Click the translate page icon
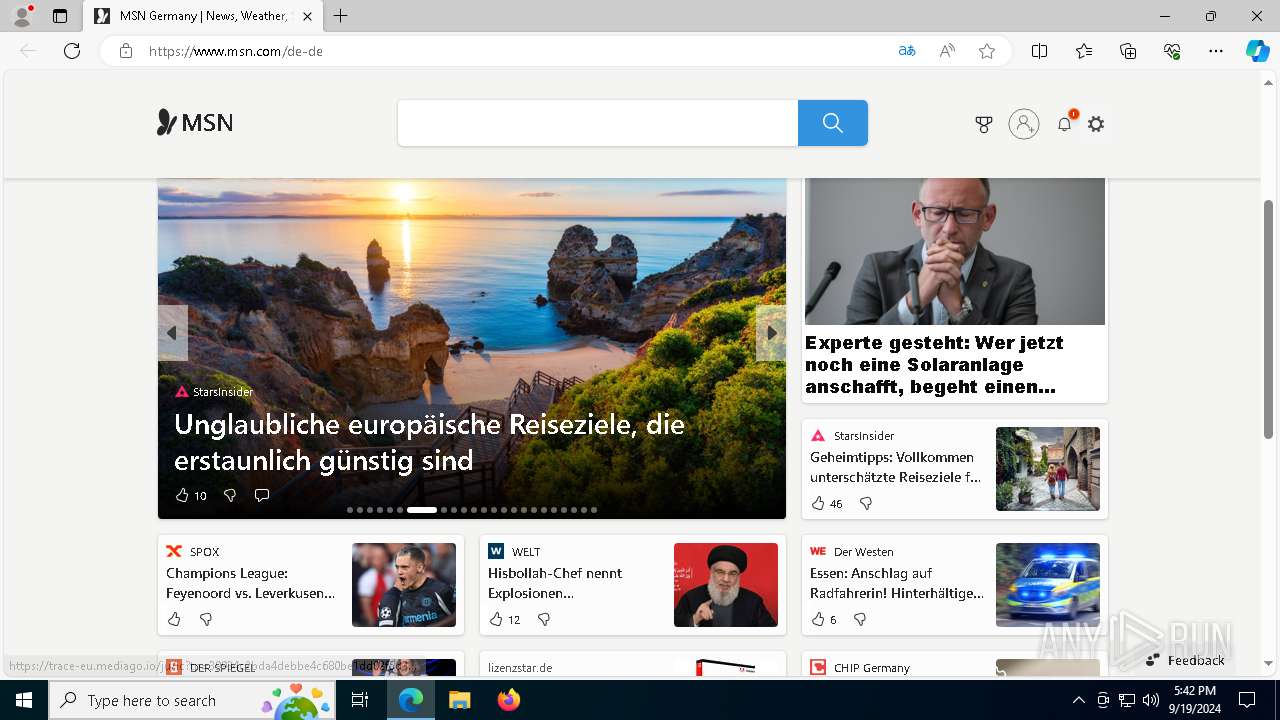The height and width of the screenshot is (720, 1280). tap(907, 51)
